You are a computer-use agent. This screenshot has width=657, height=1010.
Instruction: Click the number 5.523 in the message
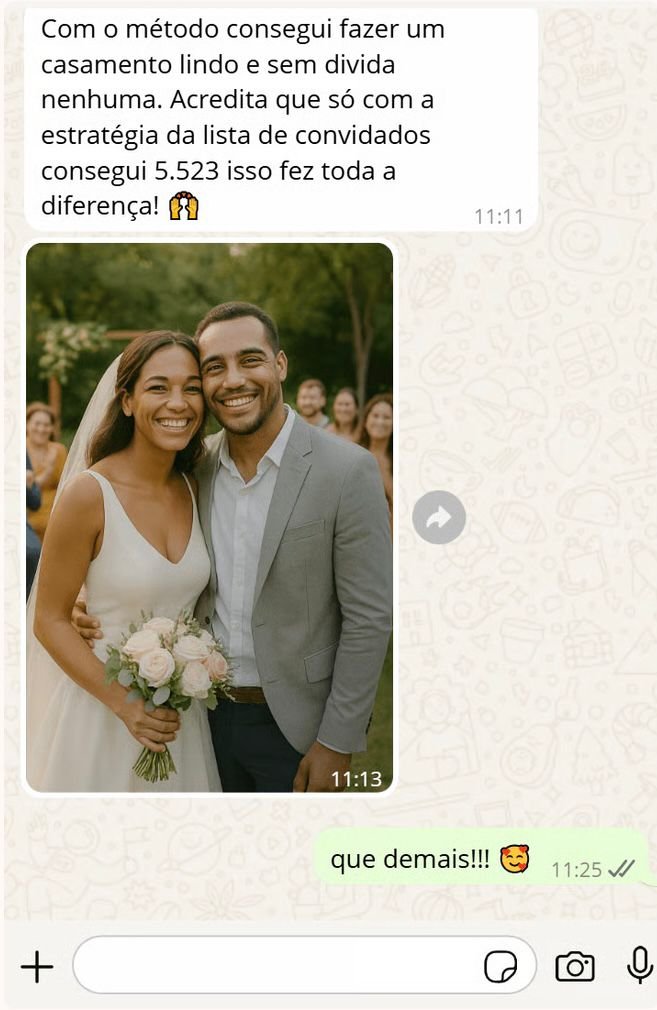[x=181, y=171]
